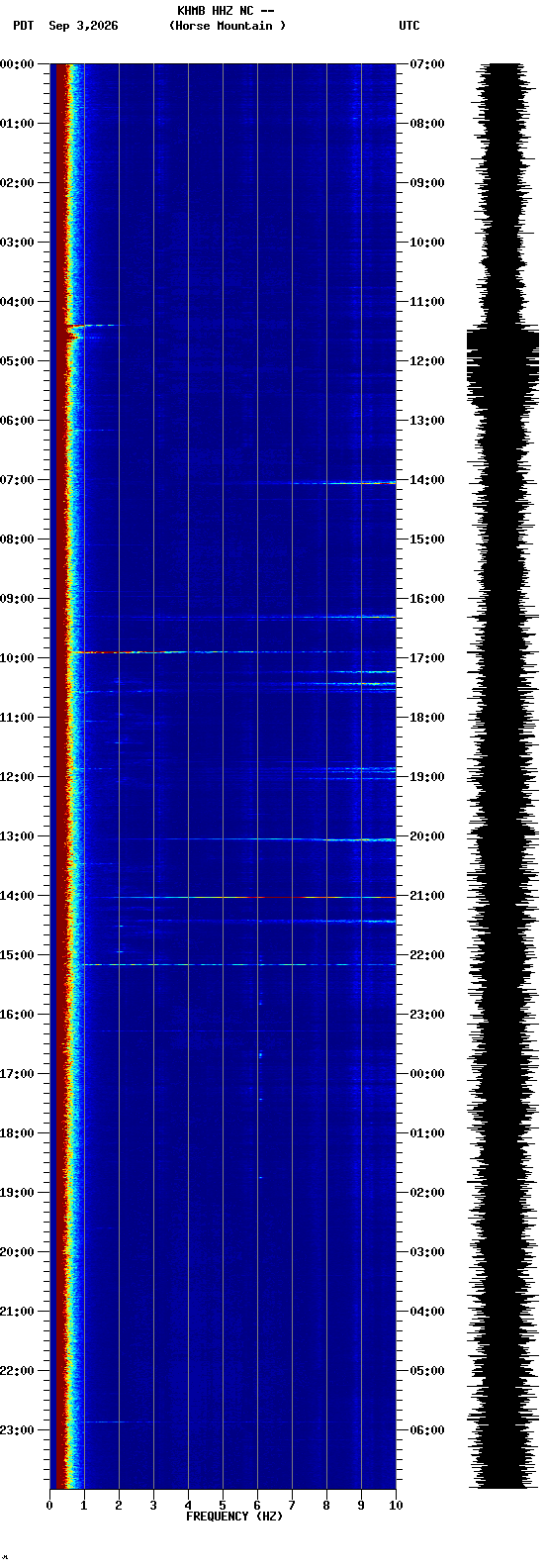Click the 17:00 UTC time label
Screen dimensions: 546x1568
[x=427, y=658]
